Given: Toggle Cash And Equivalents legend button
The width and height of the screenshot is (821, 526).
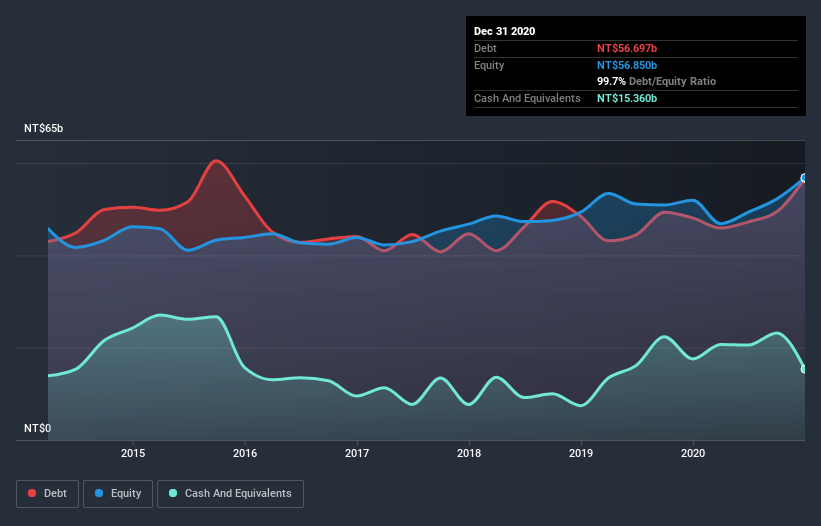Looking at the screenshot, I should point(230,494).
